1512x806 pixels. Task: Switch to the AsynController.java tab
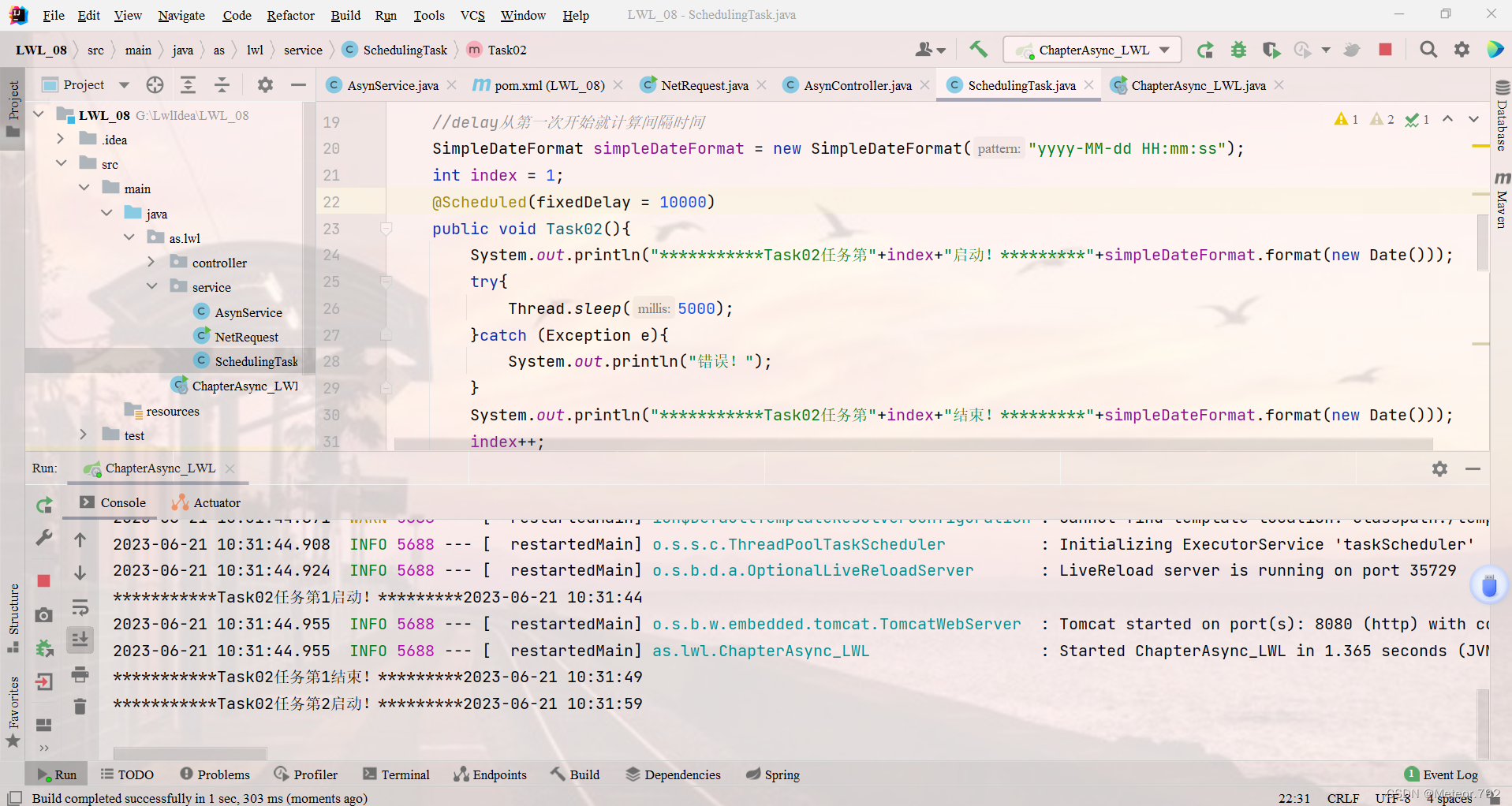[x=856, y=85]
